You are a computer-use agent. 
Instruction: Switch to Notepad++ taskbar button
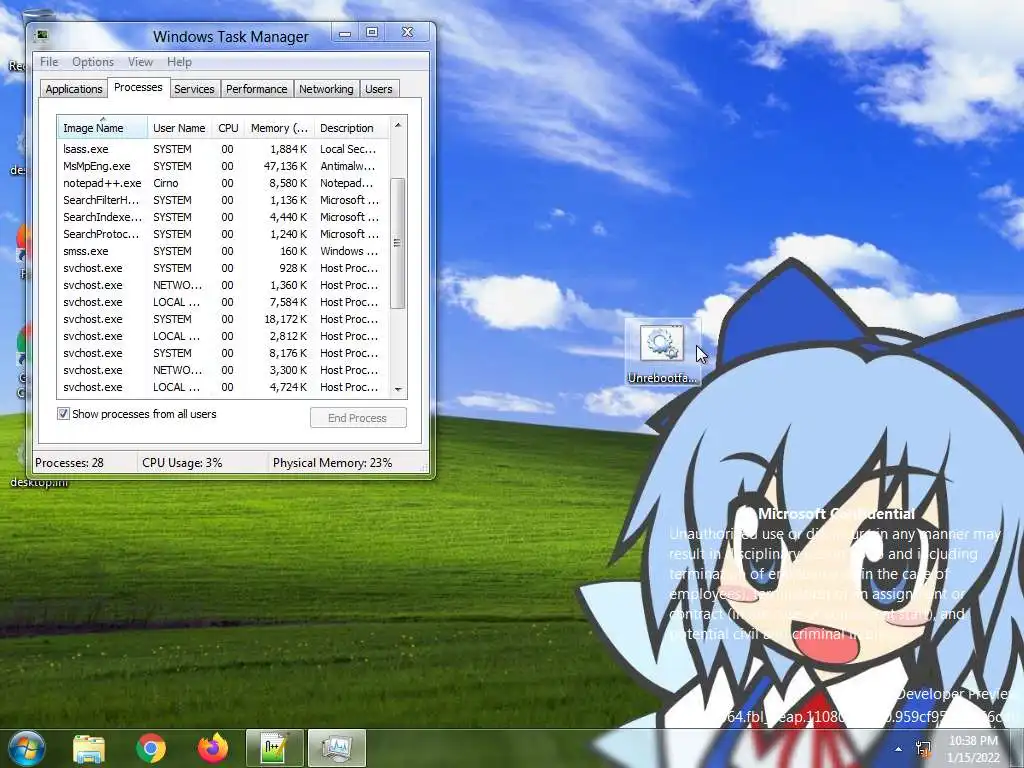274,748
